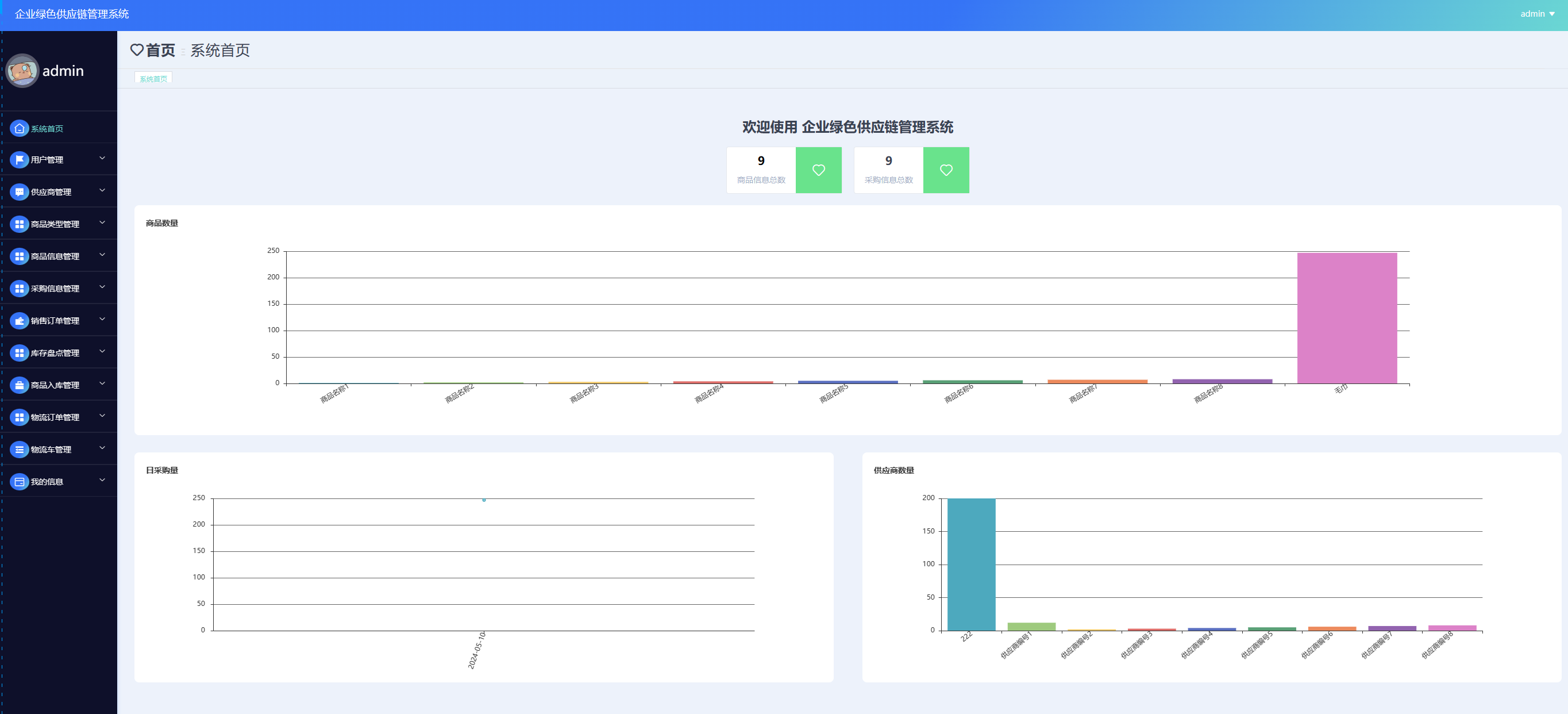Screen dimensions: 1568x714
Task: Click the green heart beside 商品信息总数
Action: click(x=818, y=170)
